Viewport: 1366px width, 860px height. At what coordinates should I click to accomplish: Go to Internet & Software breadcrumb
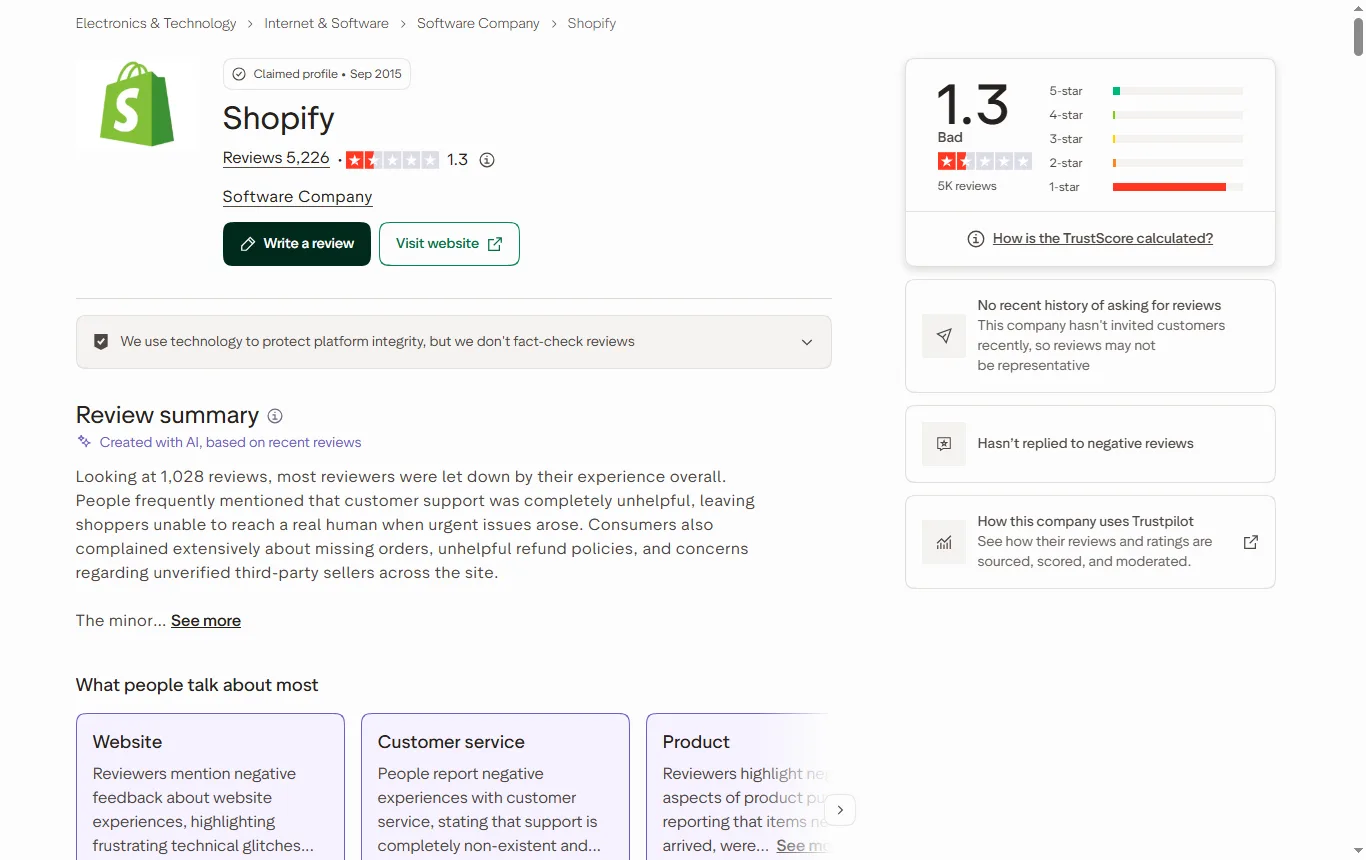[327, 23]
